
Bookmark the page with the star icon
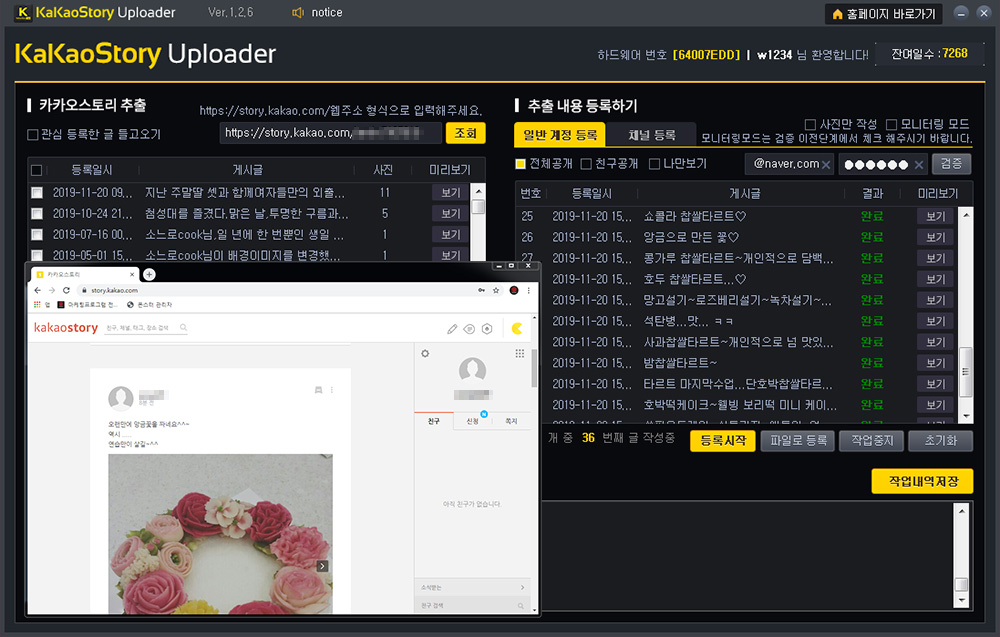[496, 290]
